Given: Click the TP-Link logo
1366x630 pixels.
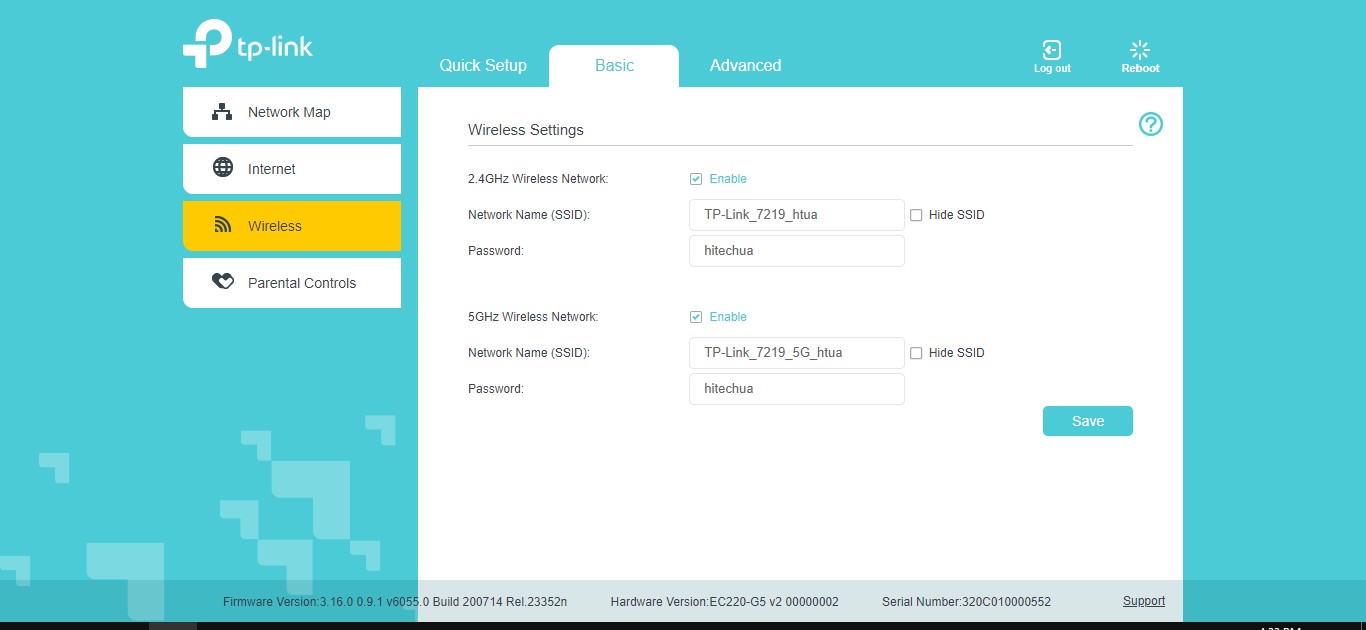Looking at the screenshot, I should coord(247,44).
